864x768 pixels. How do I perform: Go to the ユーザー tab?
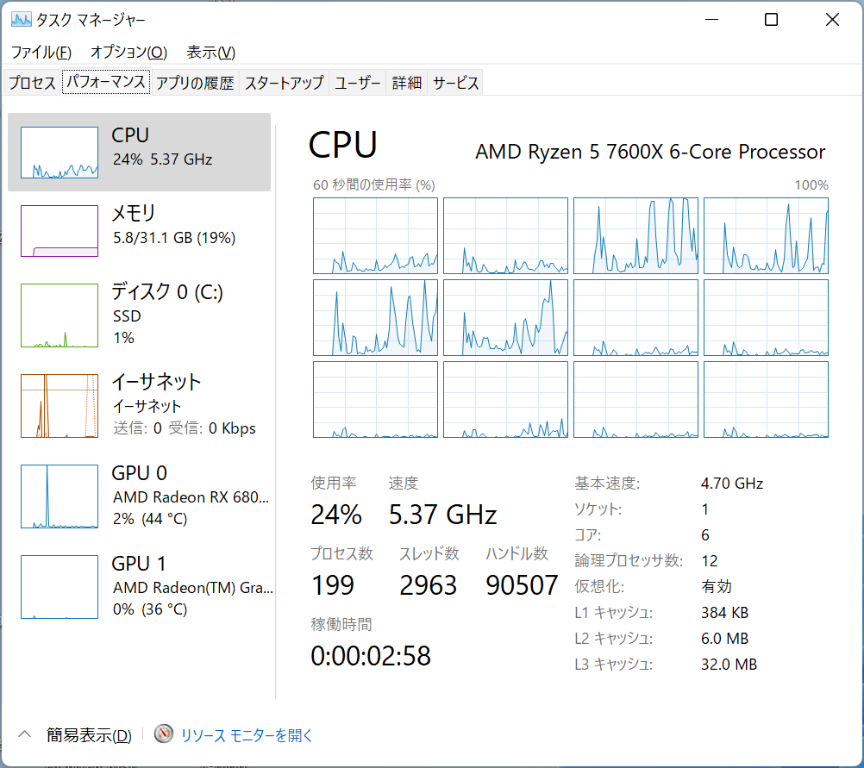[358, 83]
